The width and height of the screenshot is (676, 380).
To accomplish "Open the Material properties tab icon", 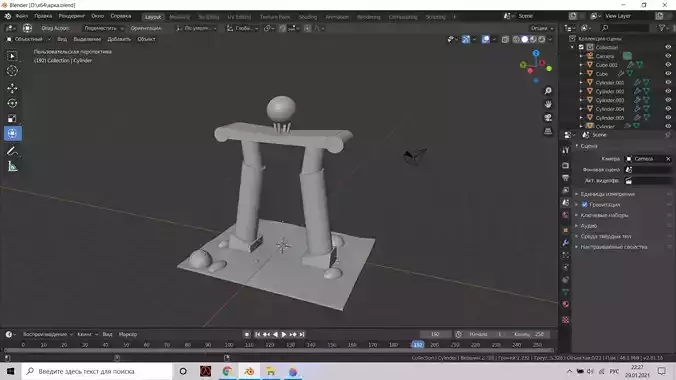I will coord(566,305).
